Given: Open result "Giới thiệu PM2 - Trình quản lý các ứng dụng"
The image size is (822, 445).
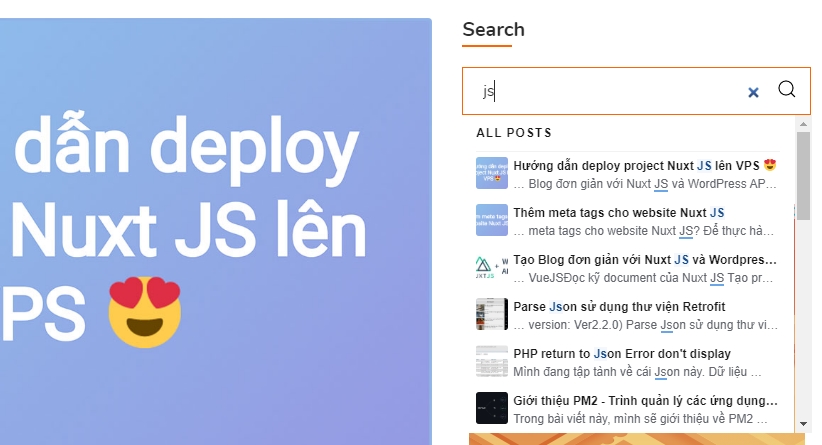Looking at the screenshot, I should [x=645, y=401].
